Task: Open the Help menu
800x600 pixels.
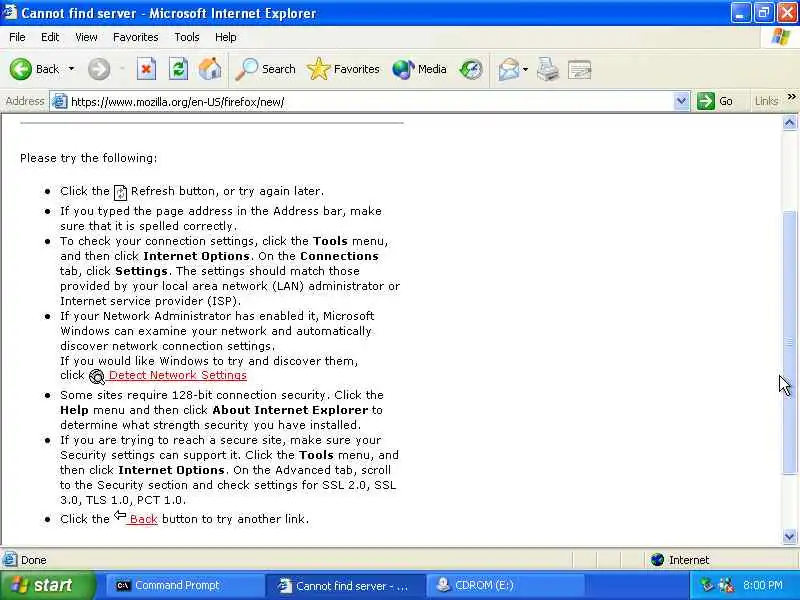Action: [x=226, y=37]
